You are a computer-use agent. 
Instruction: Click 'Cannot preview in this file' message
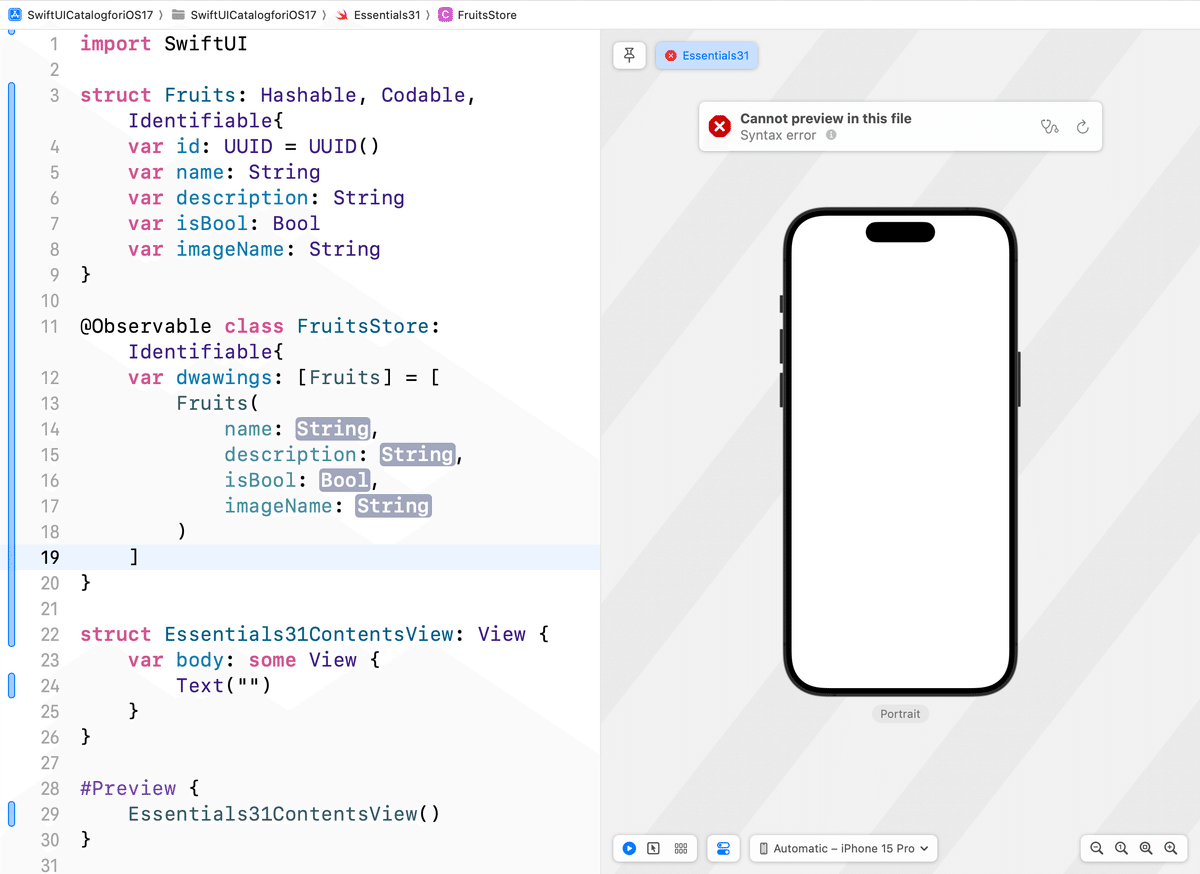pyautogui.click(x=826, y=118)
